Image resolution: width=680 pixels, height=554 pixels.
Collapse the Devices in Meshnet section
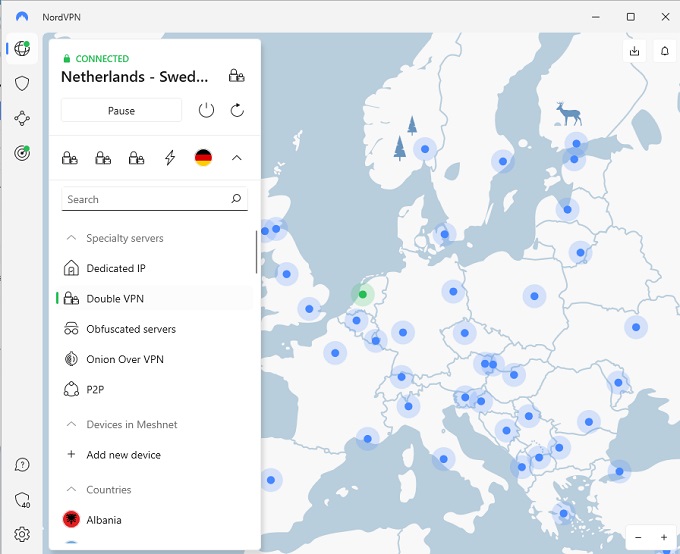[71, 425]
